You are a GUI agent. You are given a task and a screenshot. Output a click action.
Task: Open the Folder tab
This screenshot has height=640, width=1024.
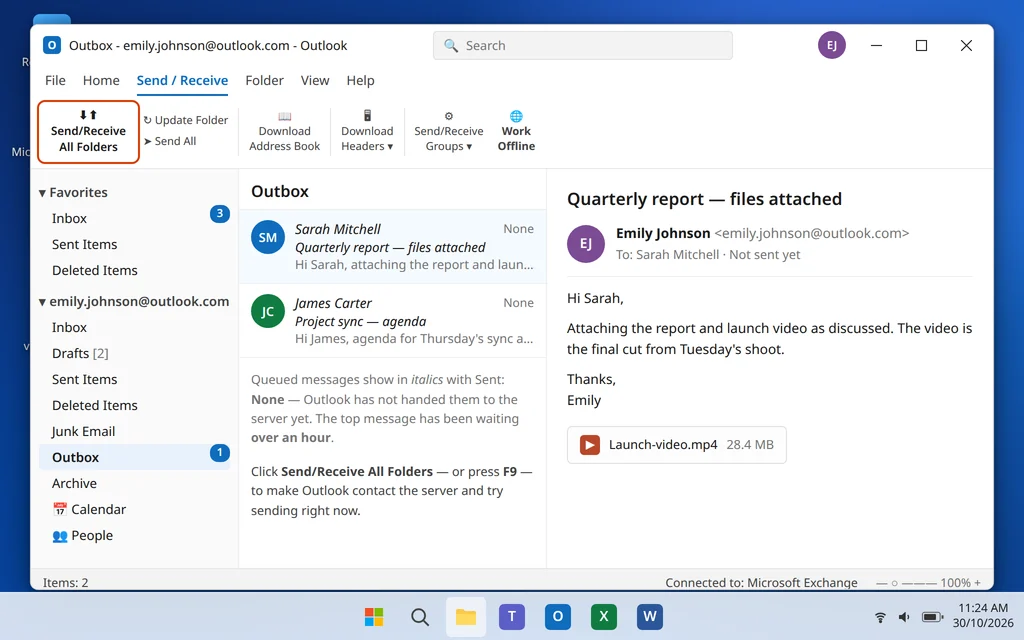pos(264,80)
